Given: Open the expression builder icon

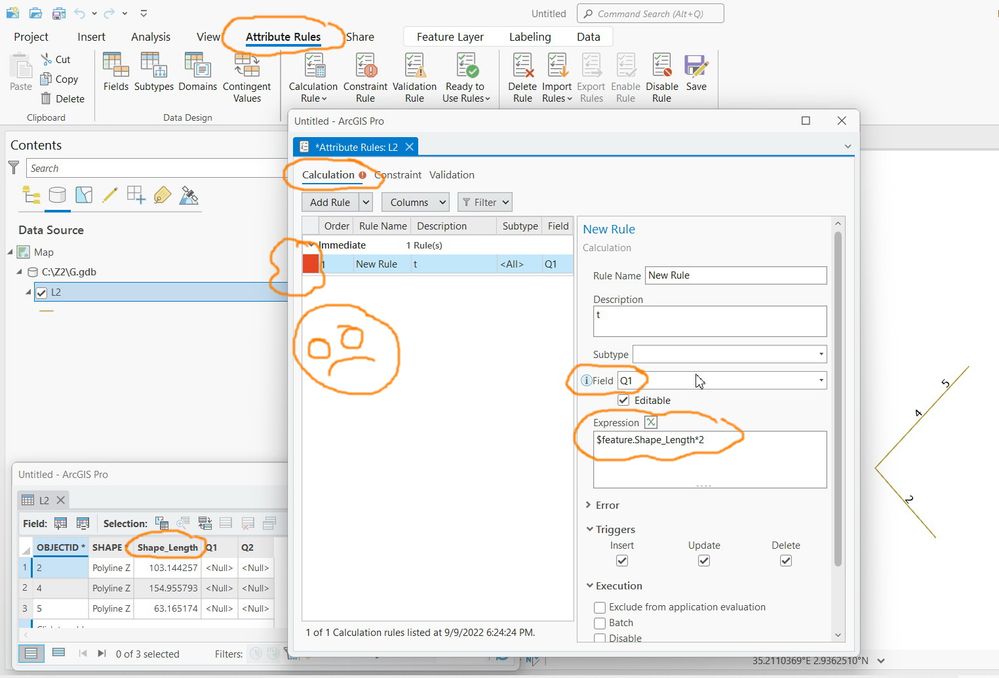Looking at the screenshot, I should (650, 422).
